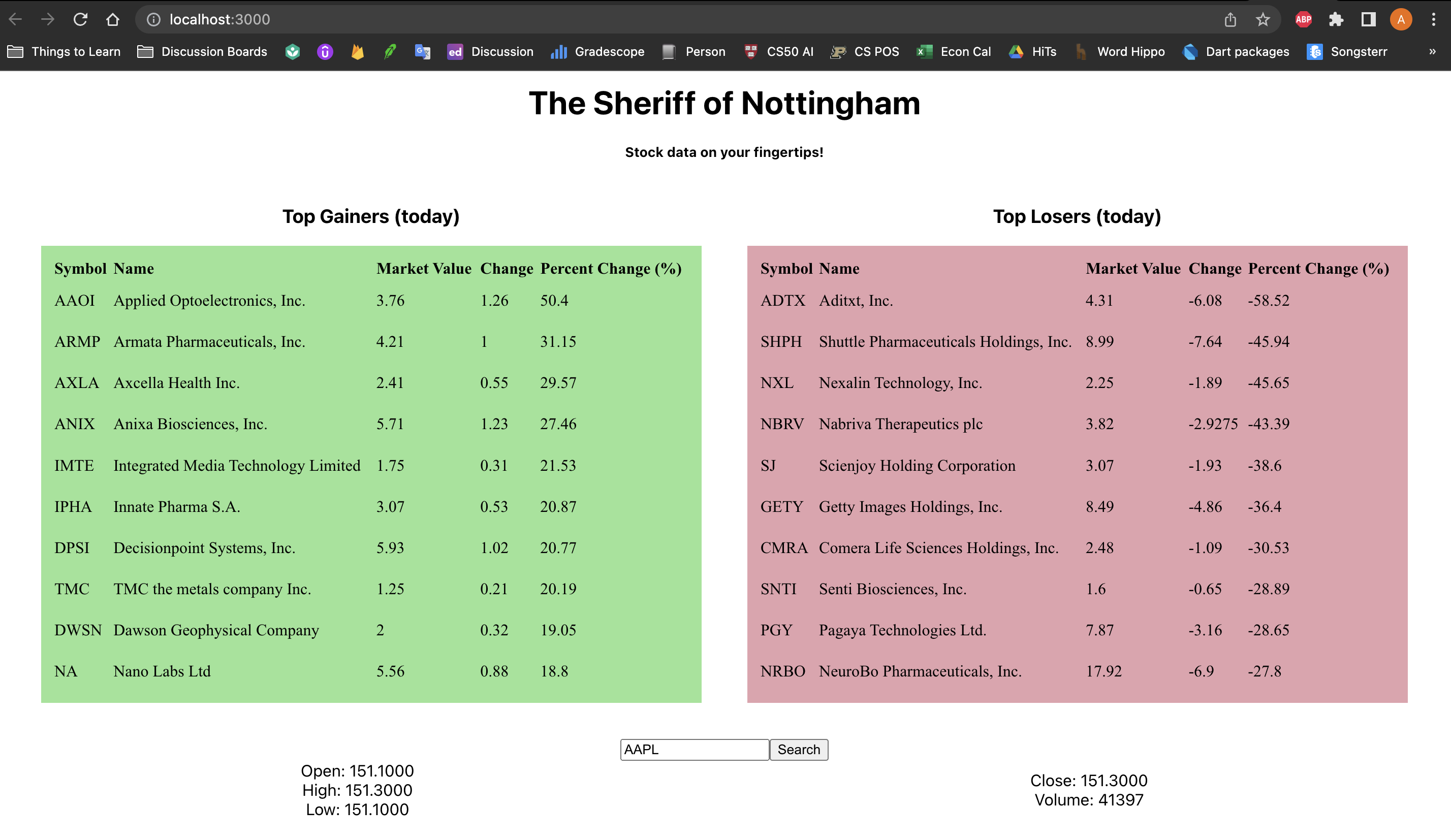Open the Songsterr bookmark

pyautogui.click(x=1347, y=52)
